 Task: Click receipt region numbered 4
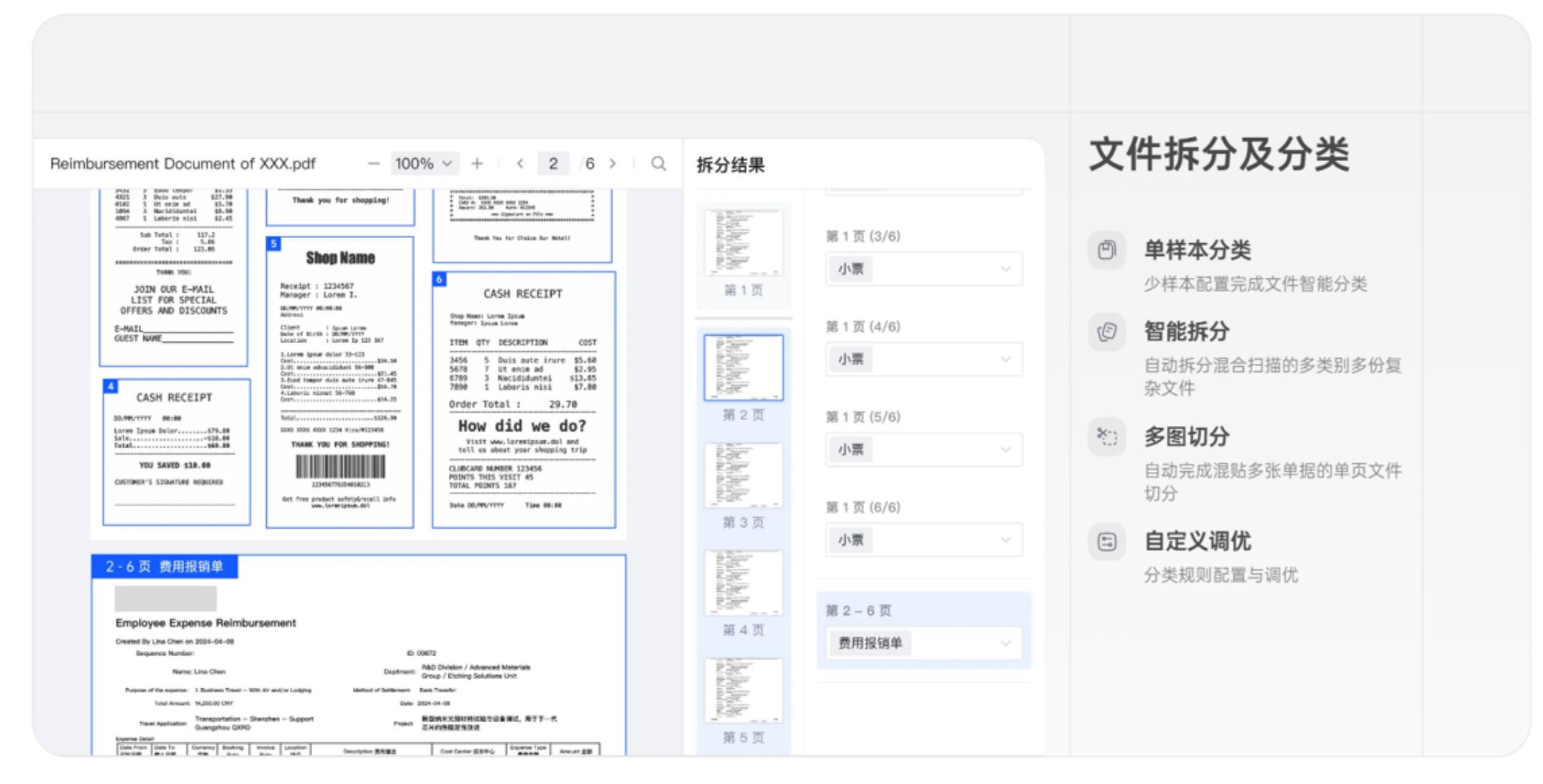coord(177,452)
